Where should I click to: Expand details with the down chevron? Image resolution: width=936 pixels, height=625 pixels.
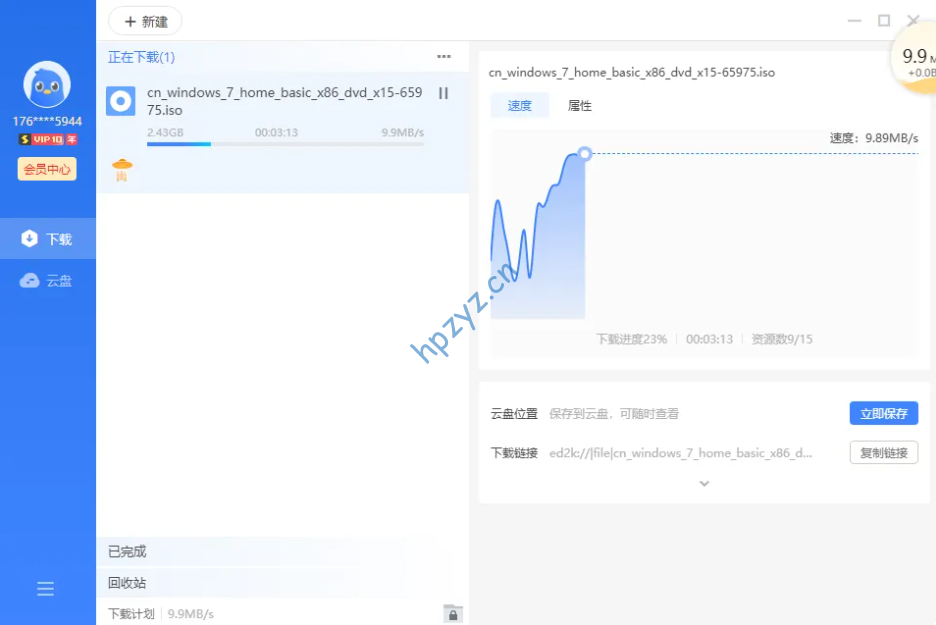coord(704,483)
